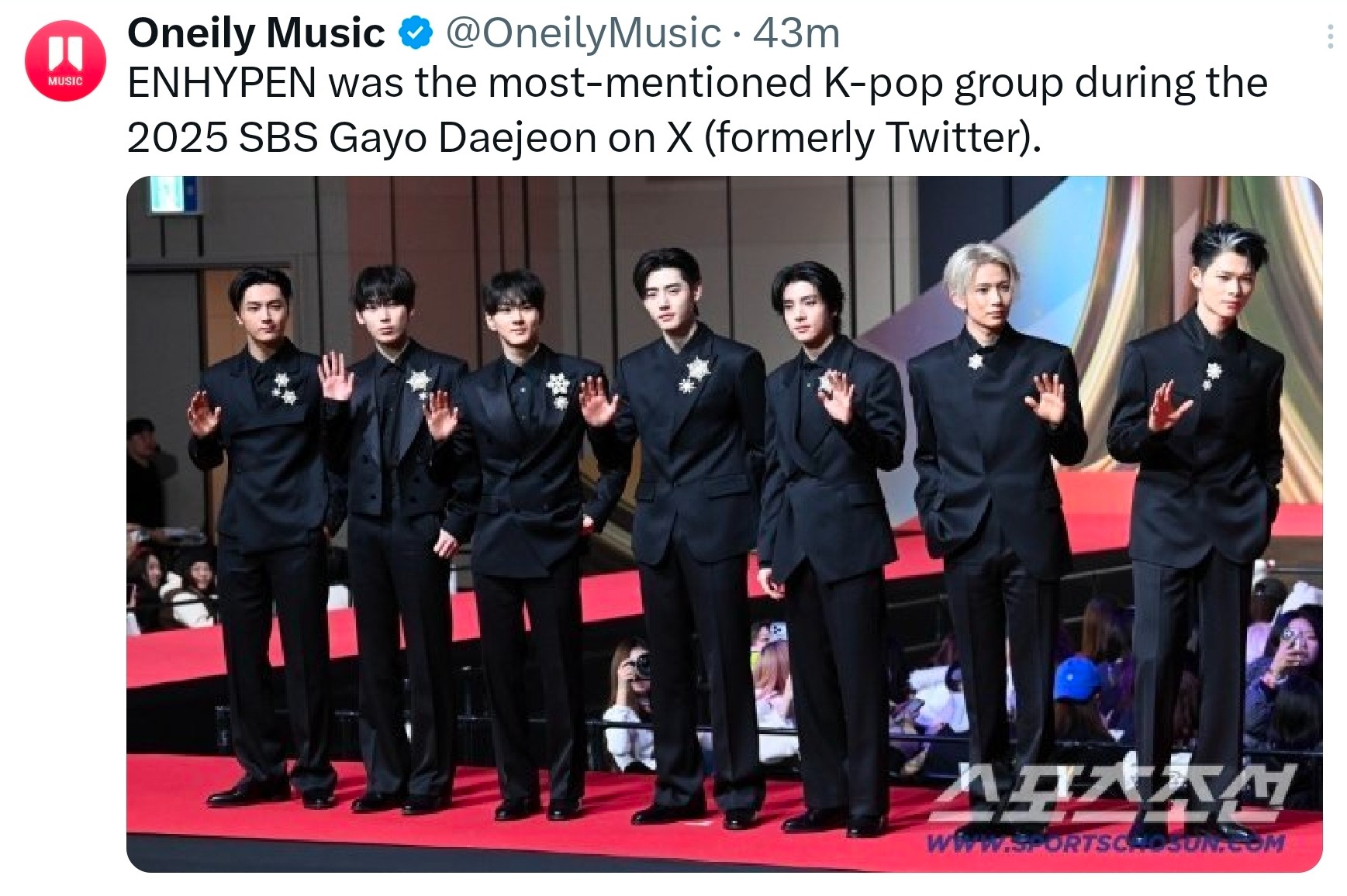Click the tweet text about ENHYPEN
The width and height of the screenshot is (1347, 896).
pos(697,109)
